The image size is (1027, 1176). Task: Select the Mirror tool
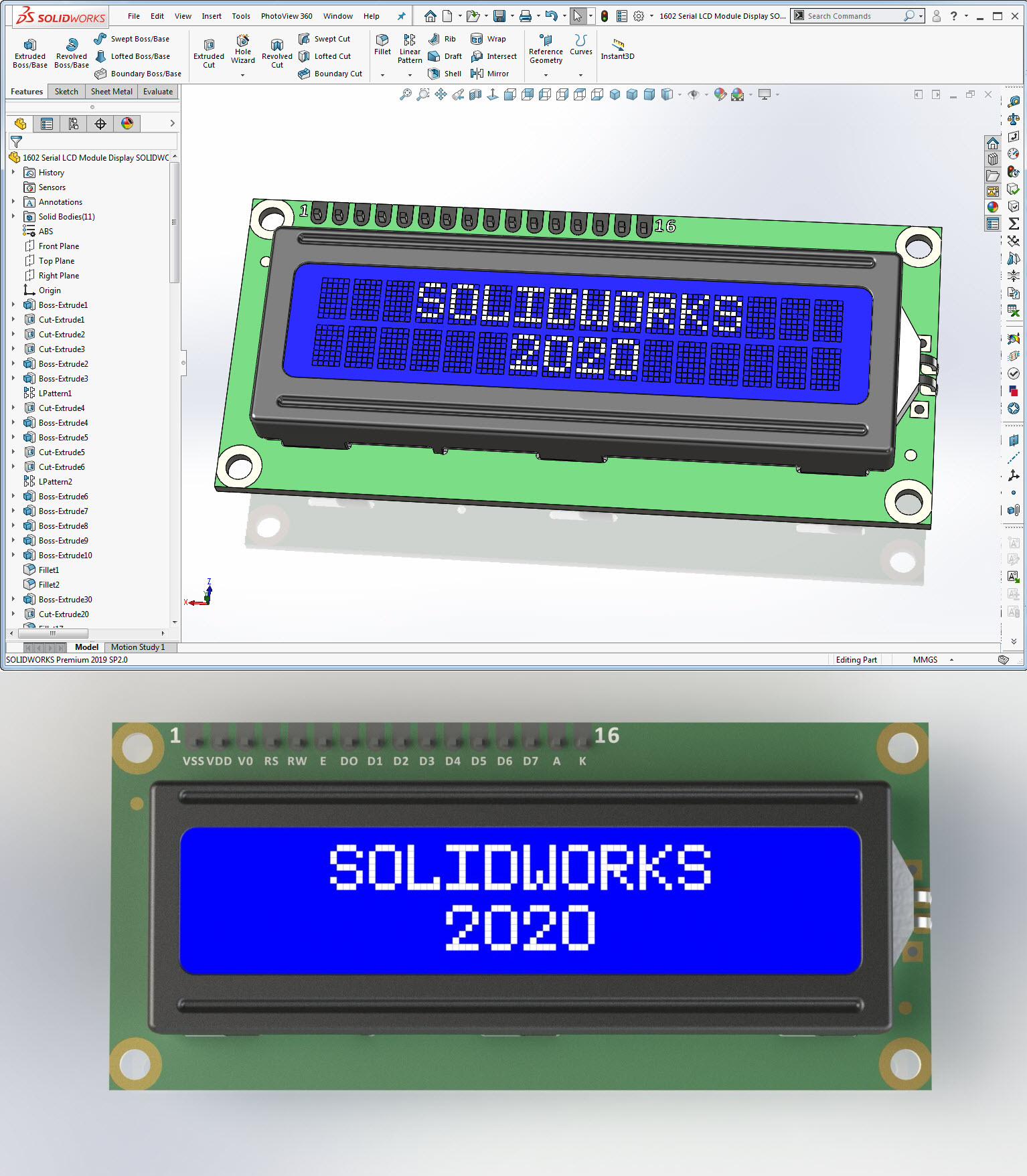point(489,74)
